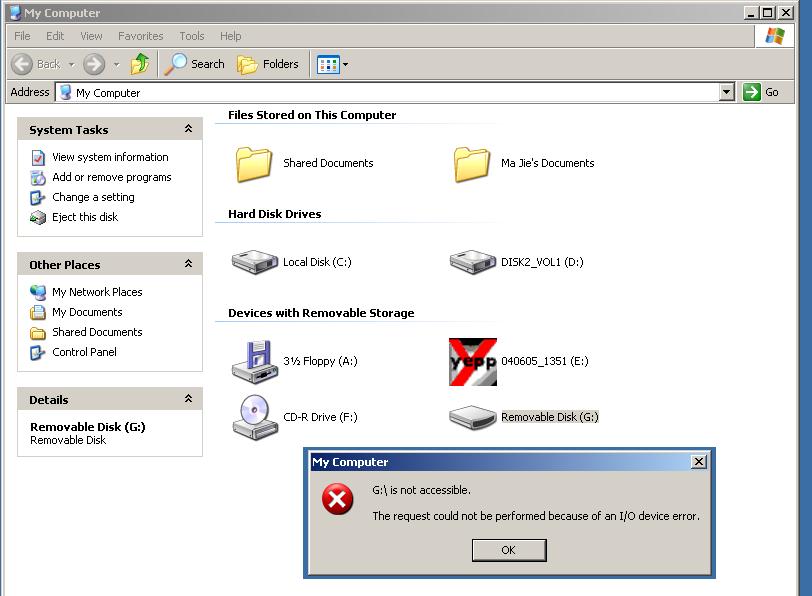Open the View menu

coord(91,36)
